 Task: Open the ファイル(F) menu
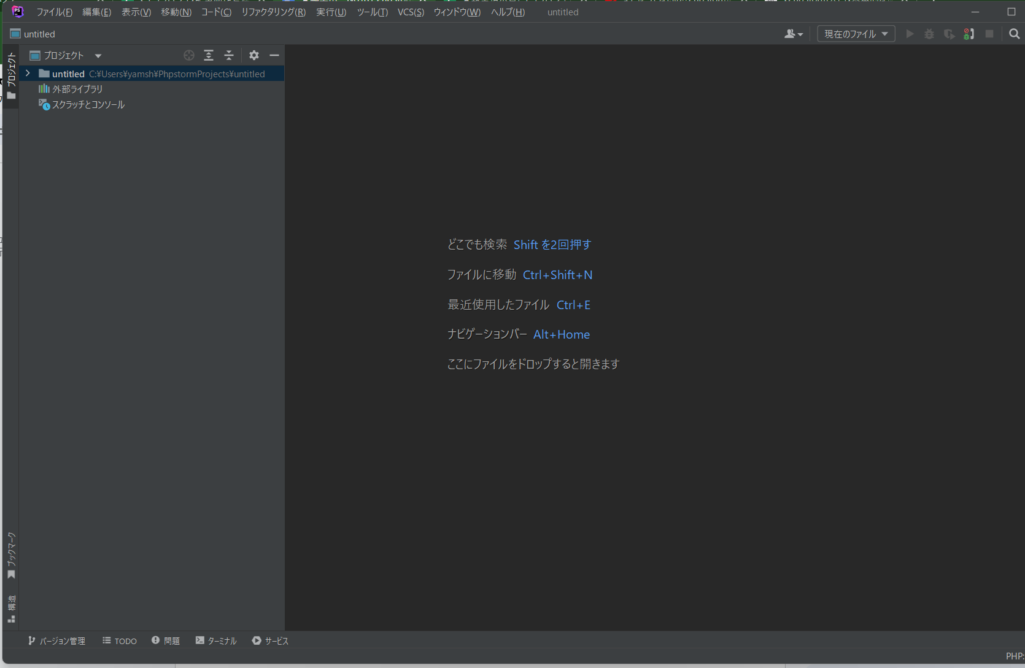[x=54, y=12]
